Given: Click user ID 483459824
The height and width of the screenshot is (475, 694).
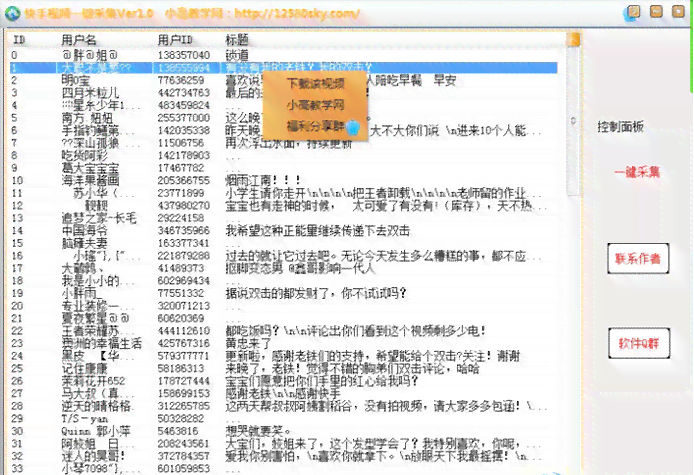Looking at the screenshot, I should coord(184,105).
